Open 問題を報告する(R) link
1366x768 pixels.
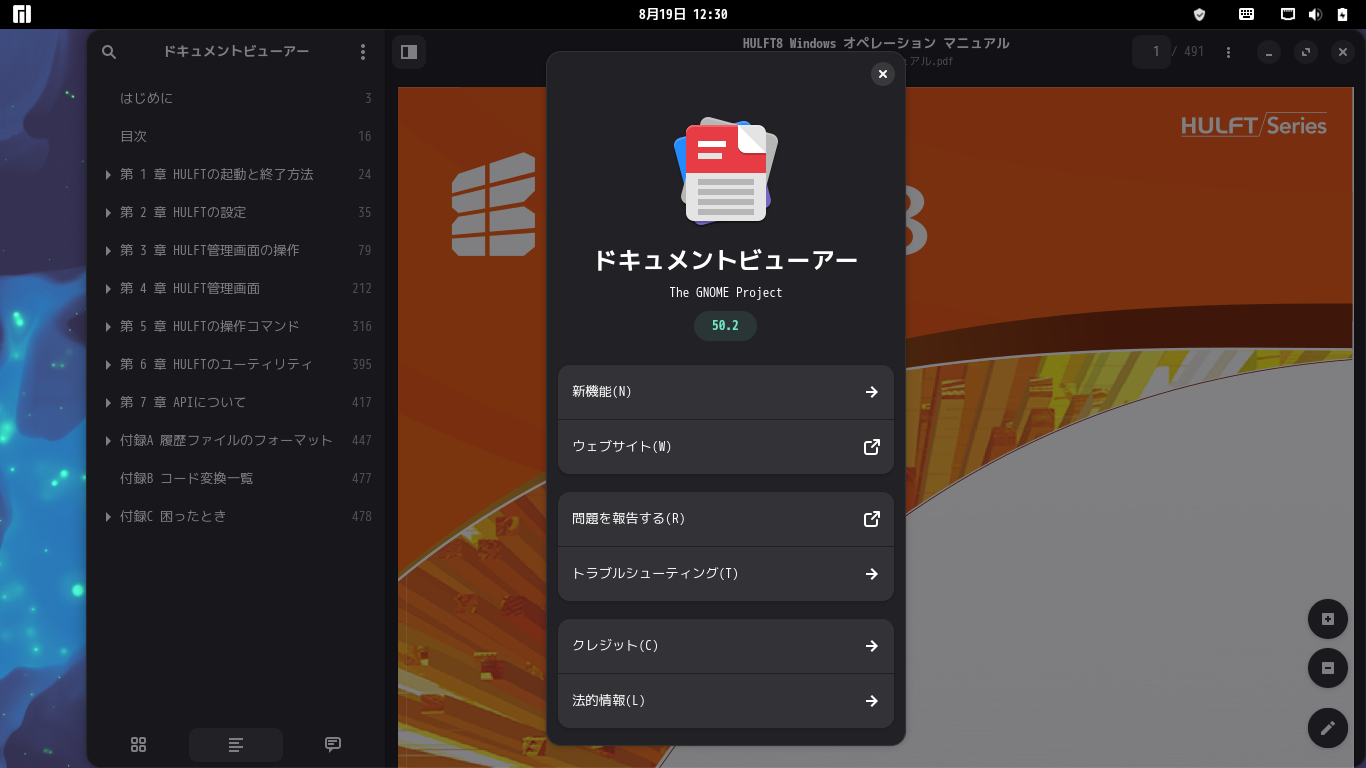(x=726, y=519)
